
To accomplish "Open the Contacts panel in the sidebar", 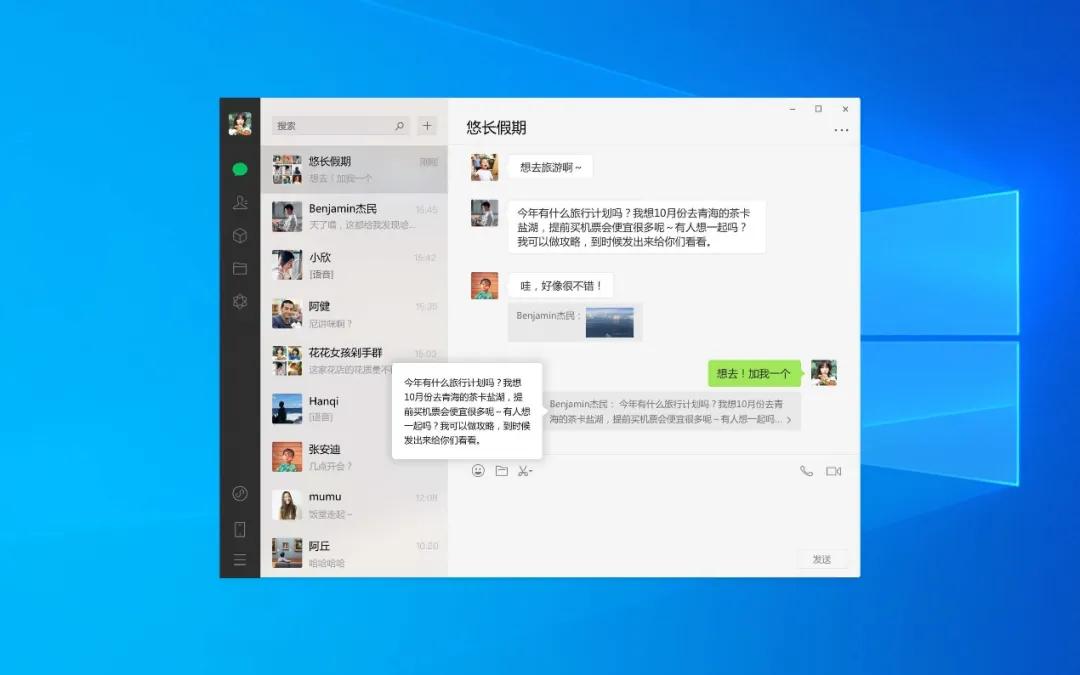I will click(x=239, y=203).
